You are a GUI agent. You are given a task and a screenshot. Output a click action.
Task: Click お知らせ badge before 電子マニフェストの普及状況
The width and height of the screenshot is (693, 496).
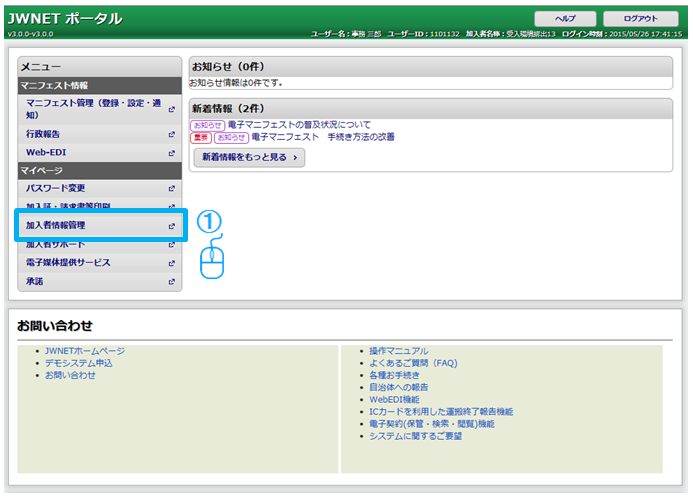click(207, 125)
